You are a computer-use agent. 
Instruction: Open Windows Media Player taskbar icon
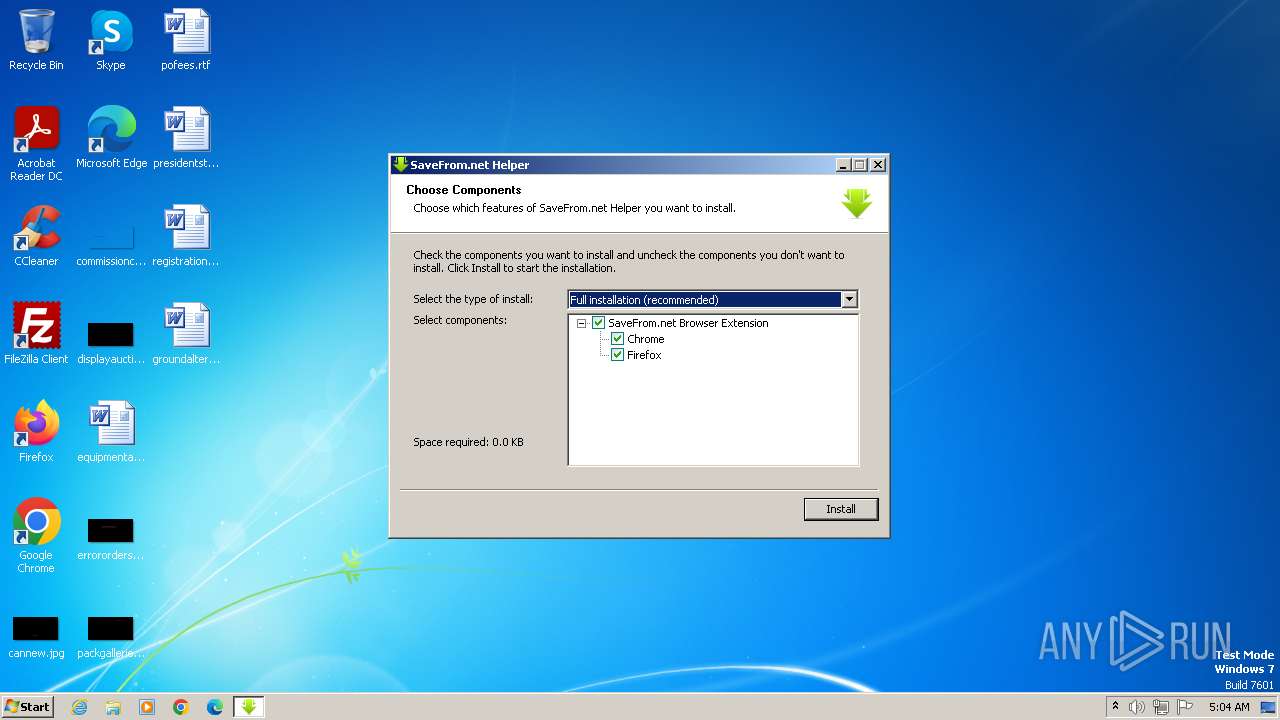147,707
